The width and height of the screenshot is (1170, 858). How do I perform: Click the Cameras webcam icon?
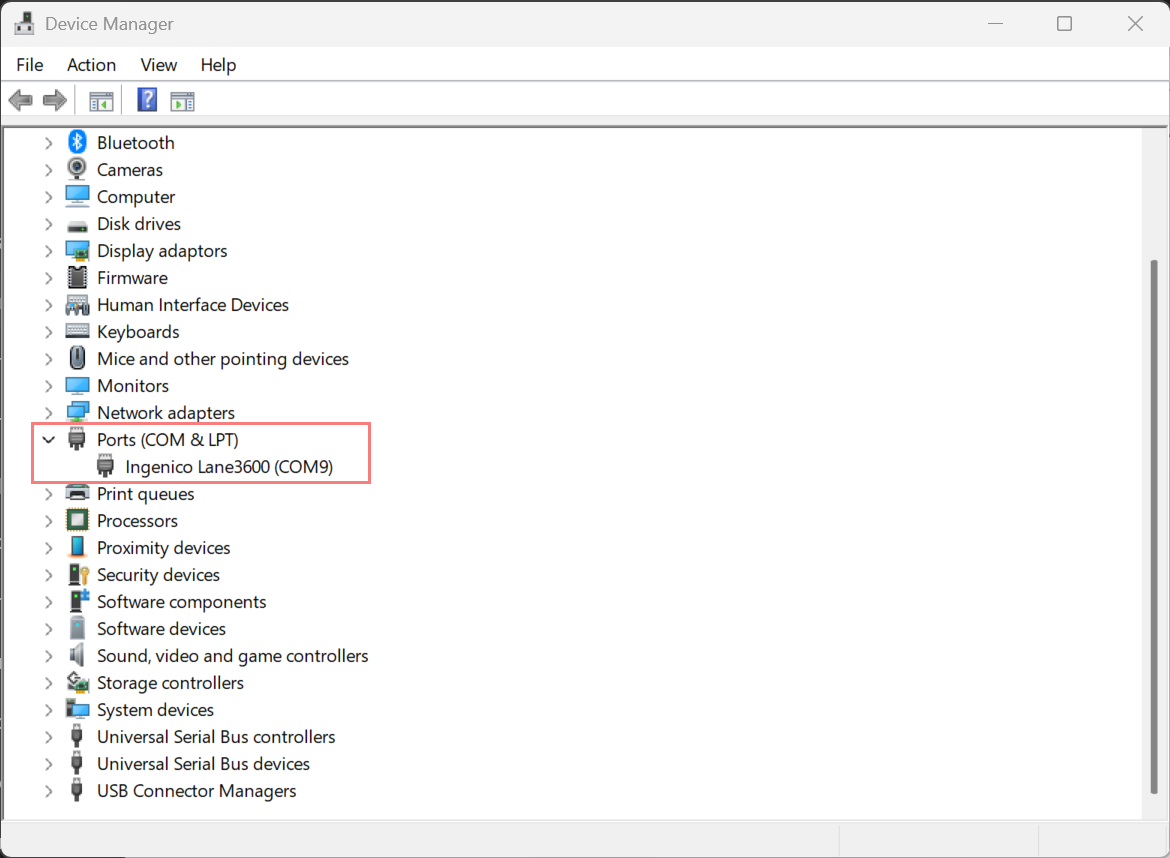tap(77, 170)
